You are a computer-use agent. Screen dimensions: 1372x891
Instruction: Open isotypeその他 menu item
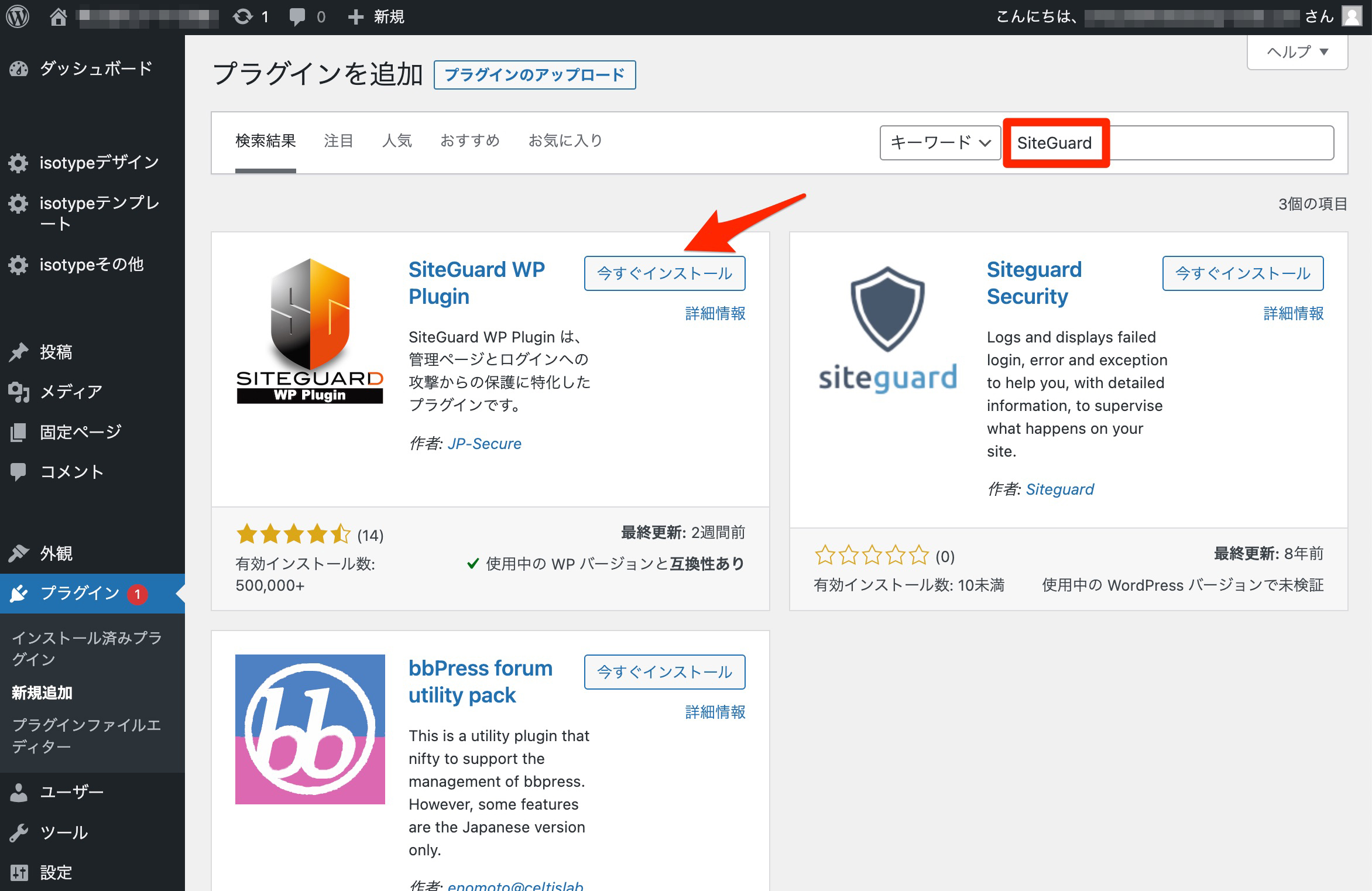(92, 265)
